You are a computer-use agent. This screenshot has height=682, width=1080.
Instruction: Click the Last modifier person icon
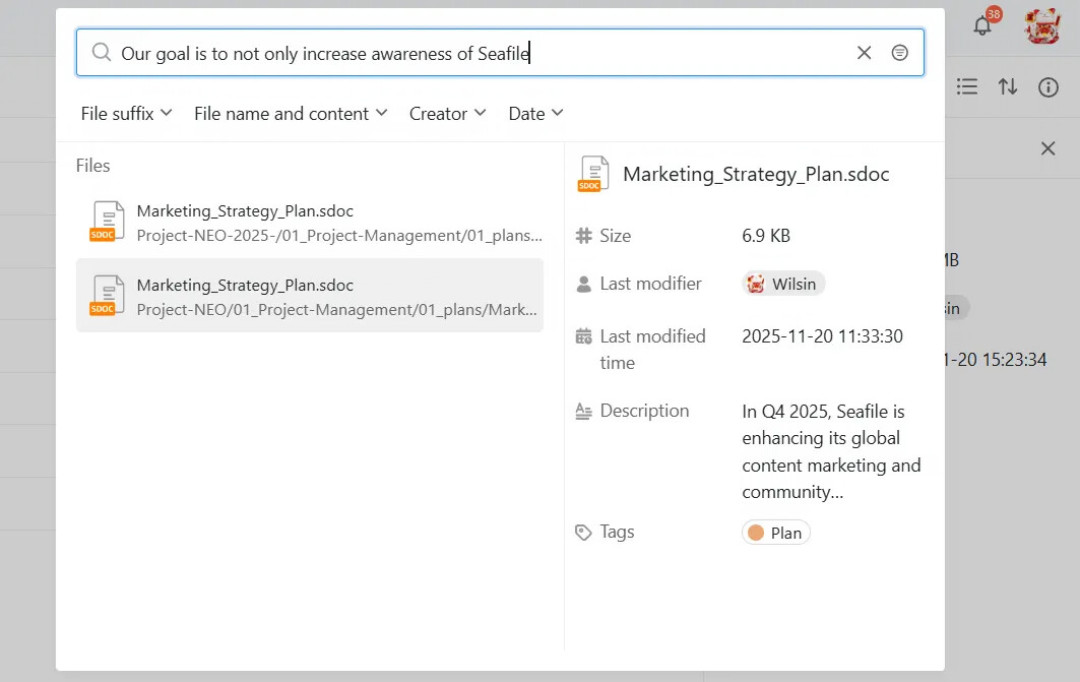point(583,284)
